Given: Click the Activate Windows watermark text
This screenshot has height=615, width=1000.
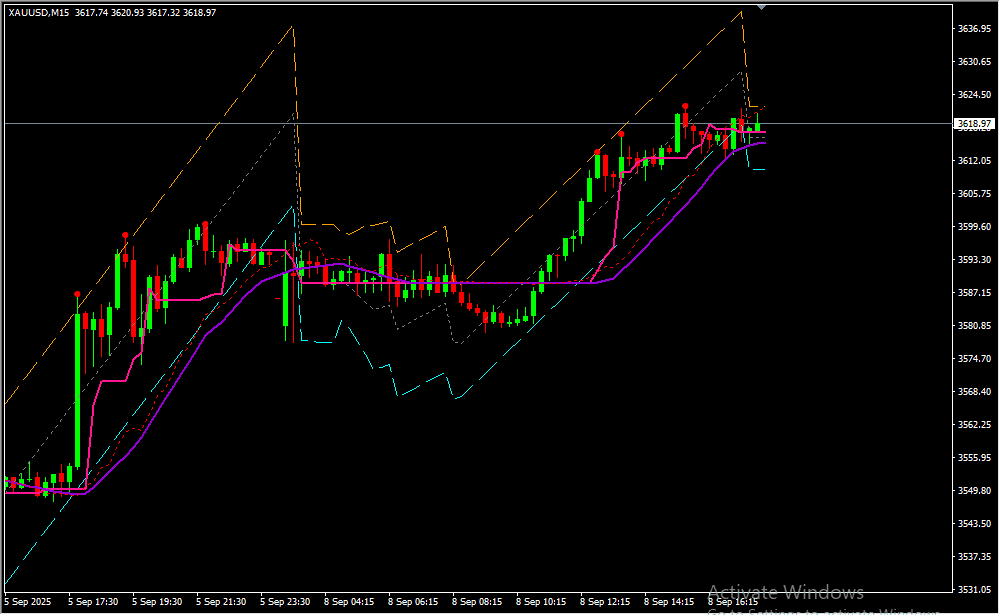Looking at the screenshot, I should [x=785, y=592].
